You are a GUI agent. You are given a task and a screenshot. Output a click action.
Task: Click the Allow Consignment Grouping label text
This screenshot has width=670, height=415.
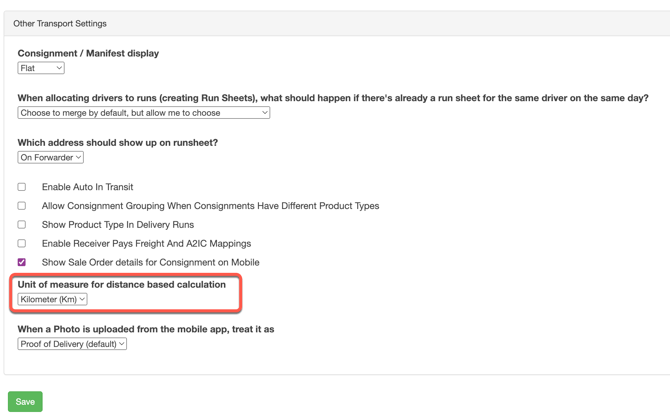coord(210,206)
